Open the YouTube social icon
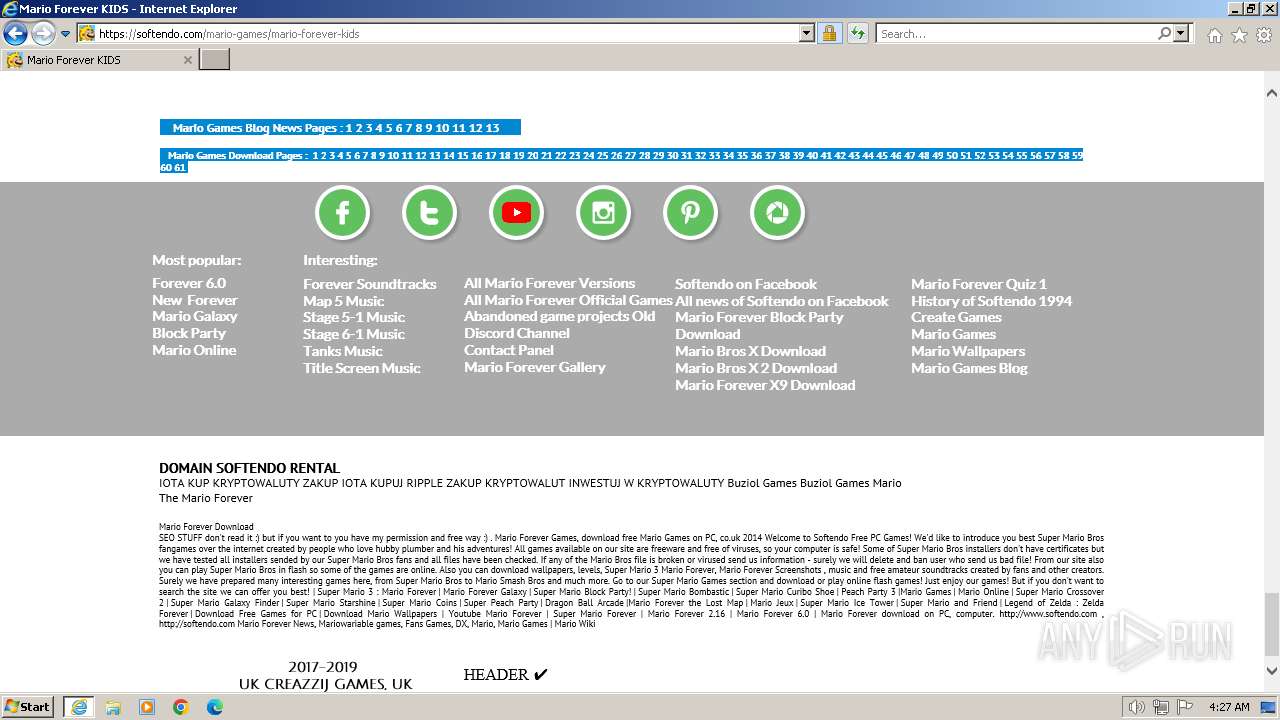This screenshot has width=1280, height=720. pos(517,213)
